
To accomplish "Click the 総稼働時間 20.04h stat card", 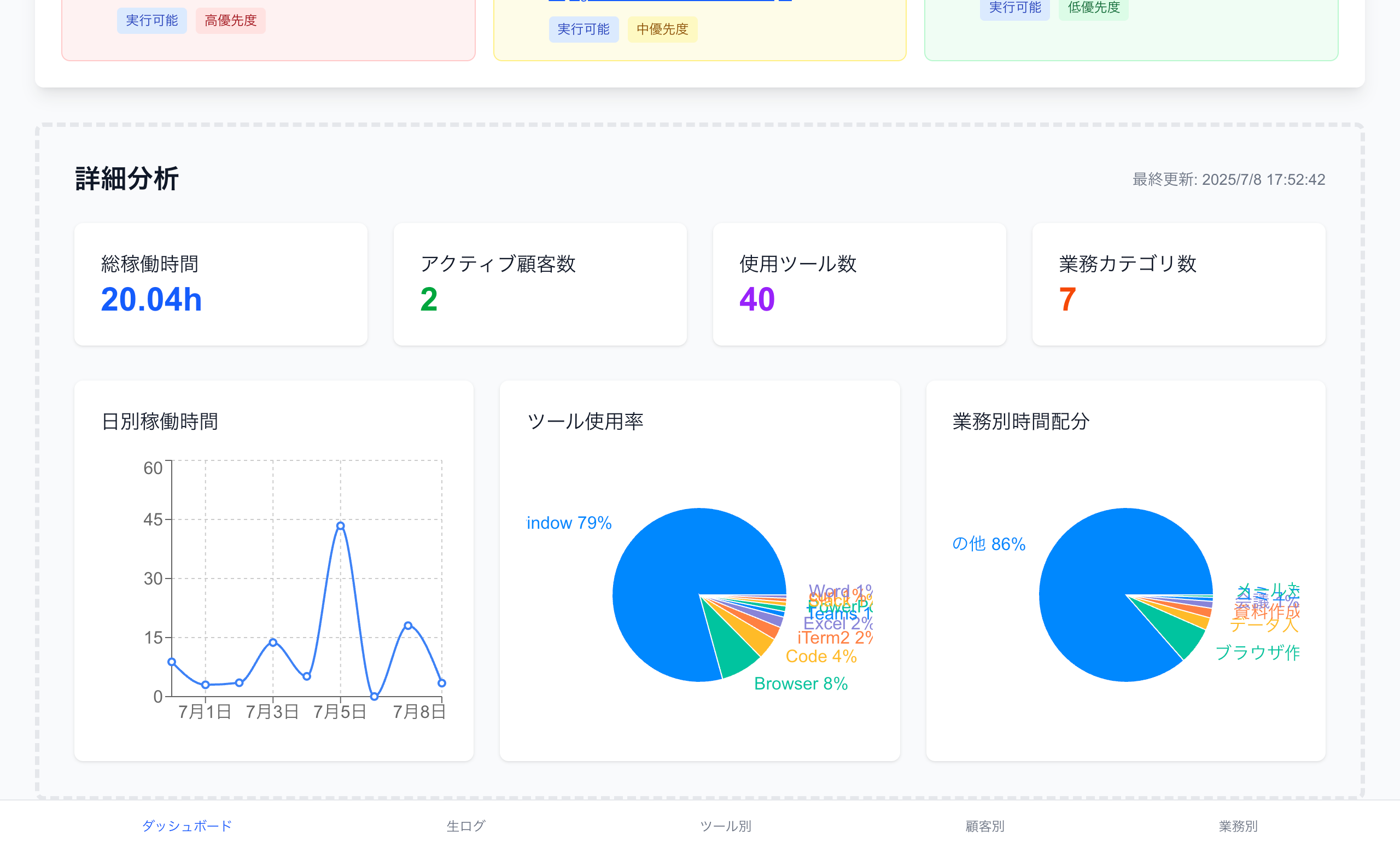I will pos(220,284).
